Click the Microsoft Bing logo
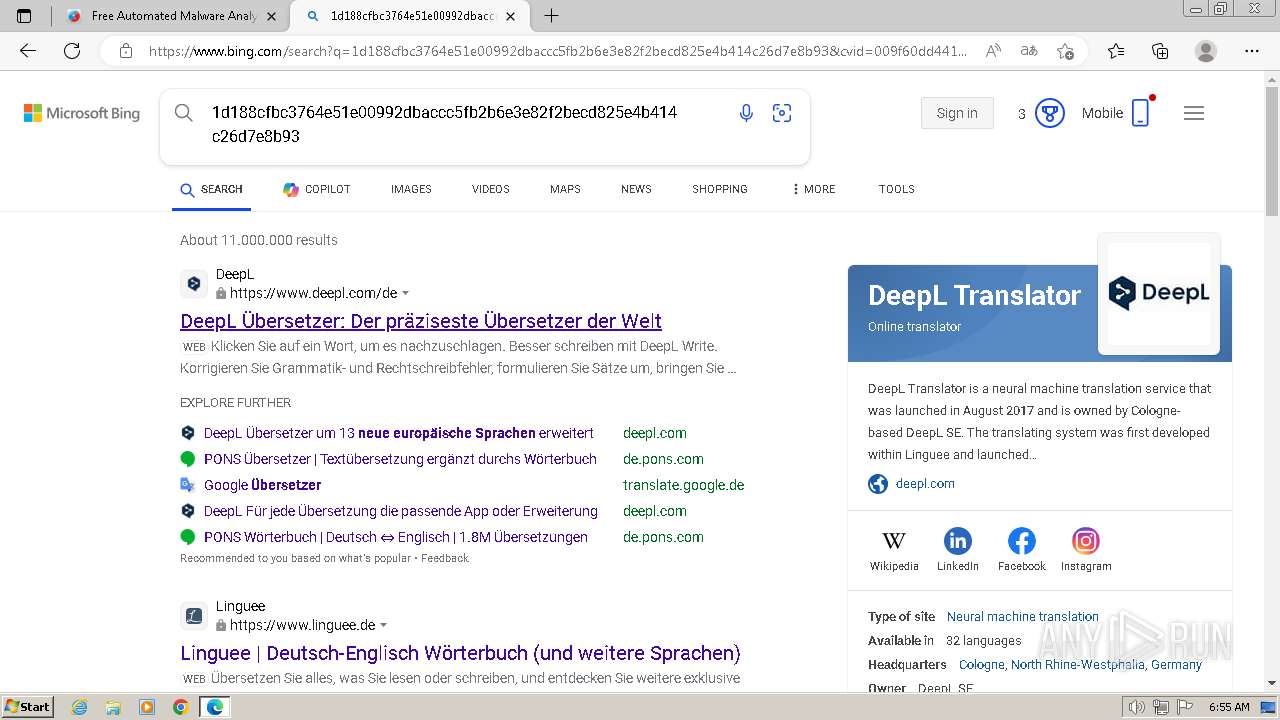 82,113
